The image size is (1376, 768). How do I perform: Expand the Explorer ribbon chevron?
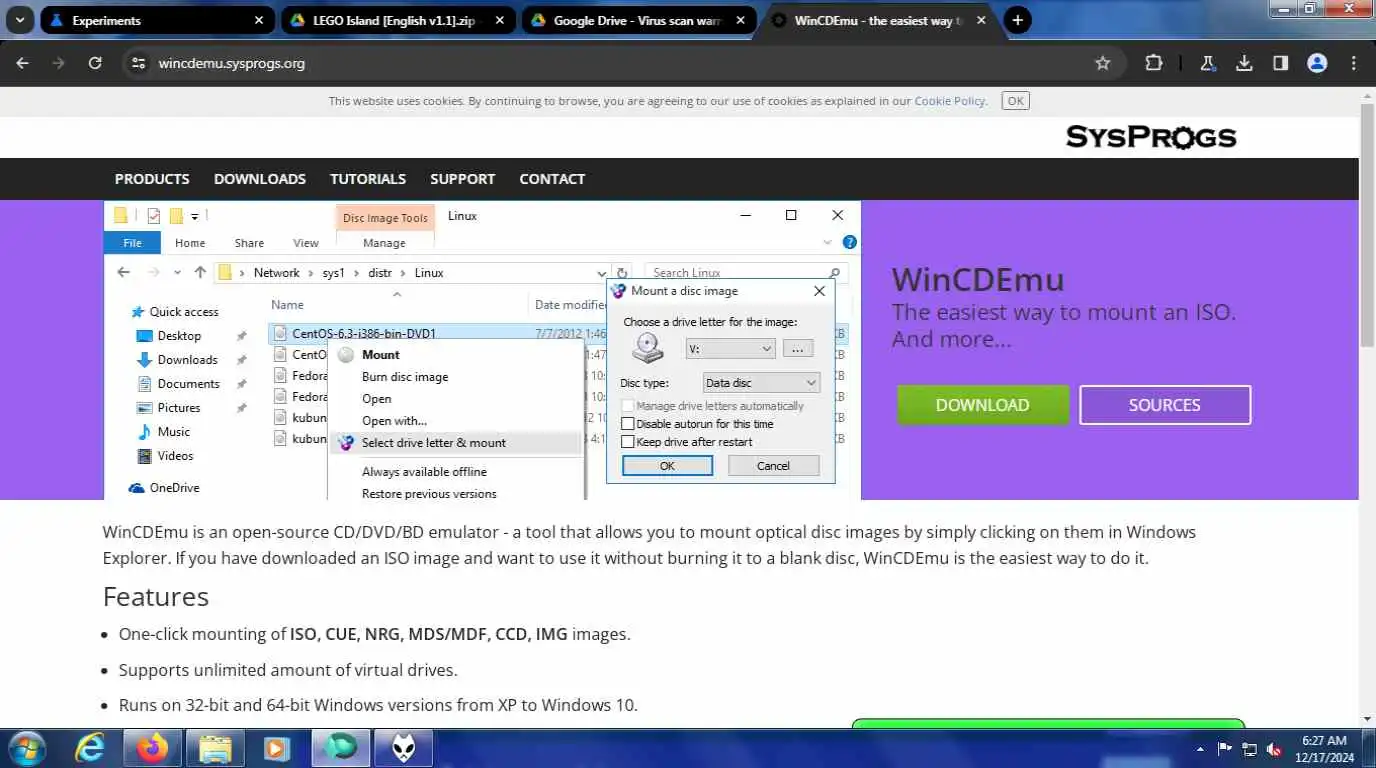(x=827, y=242)
